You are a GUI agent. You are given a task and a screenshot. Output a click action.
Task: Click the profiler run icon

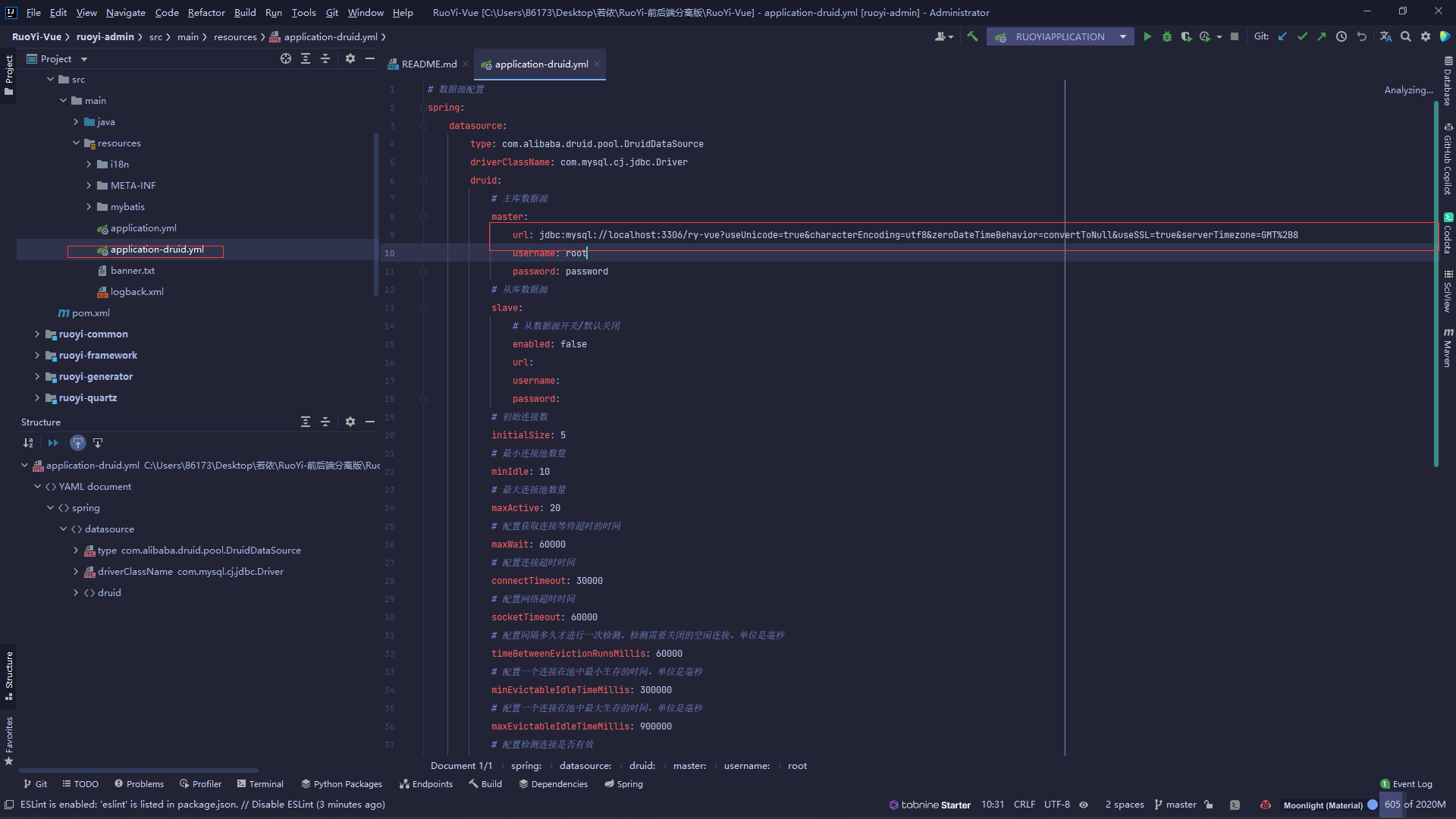1205,36
